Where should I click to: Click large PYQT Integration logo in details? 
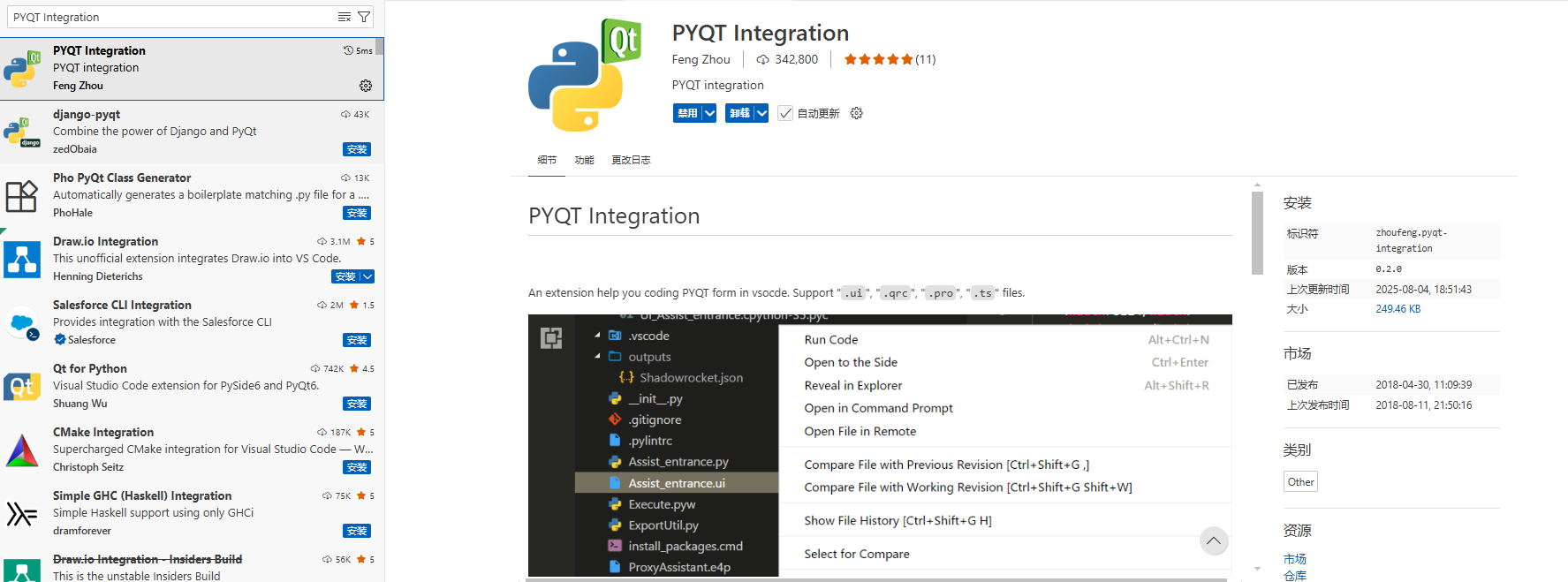[585, 75]
